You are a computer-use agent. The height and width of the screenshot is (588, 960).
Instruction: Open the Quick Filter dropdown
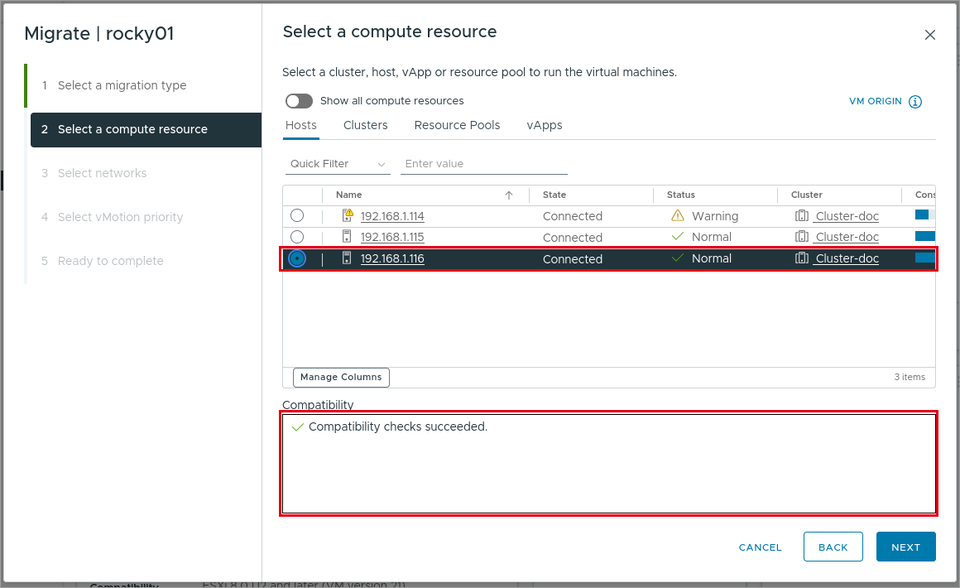pyautogui.click(x=337, y=164)
